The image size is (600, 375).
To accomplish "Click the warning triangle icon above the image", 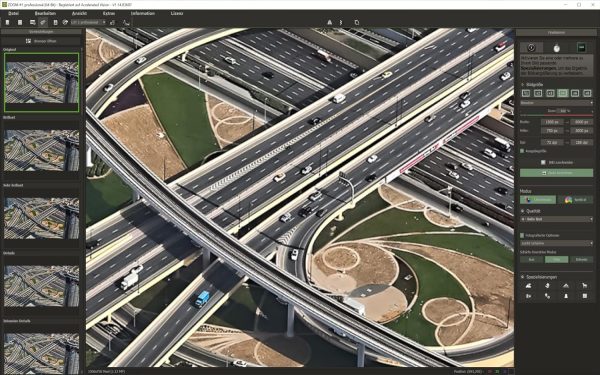I will click(329, 23).
